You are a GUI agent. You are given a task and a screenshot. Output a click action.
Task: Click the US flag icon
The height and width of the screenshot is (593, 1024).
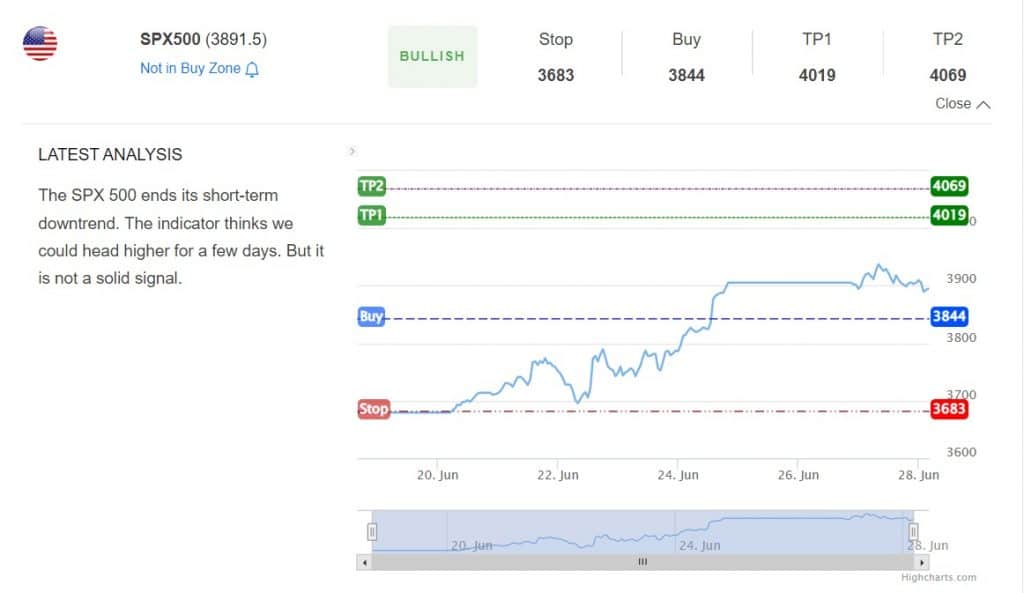tap(40, 44)
